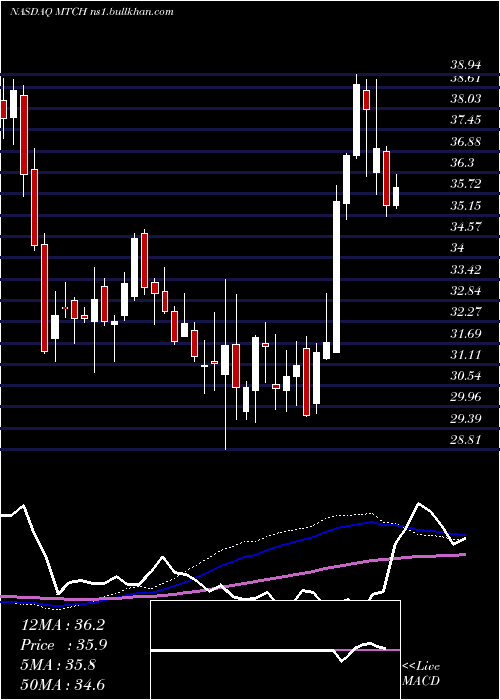Select the 36.3 price level label
500x700 pixels.
(462, 162)
